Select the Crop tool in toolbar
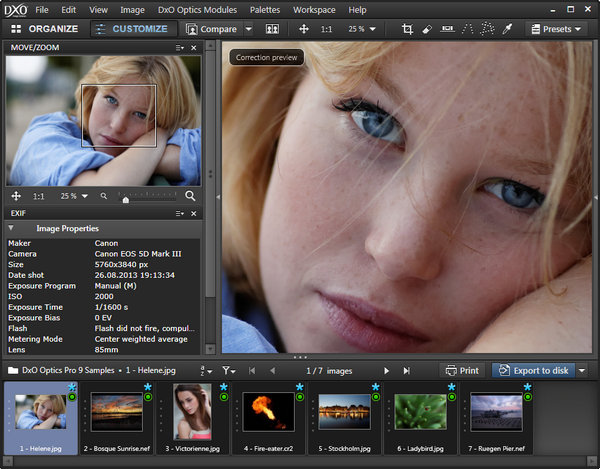This screenshot has width=600, height=469. 408,29
